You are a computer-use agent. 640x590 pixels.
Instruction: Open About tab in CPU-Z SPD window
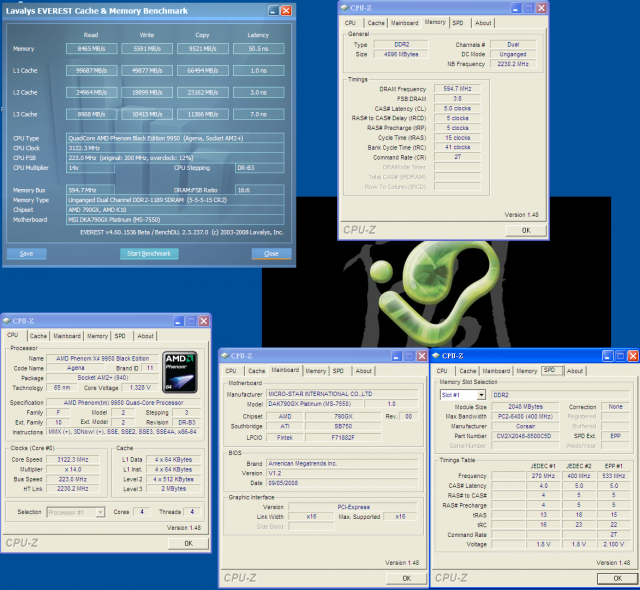575,371
